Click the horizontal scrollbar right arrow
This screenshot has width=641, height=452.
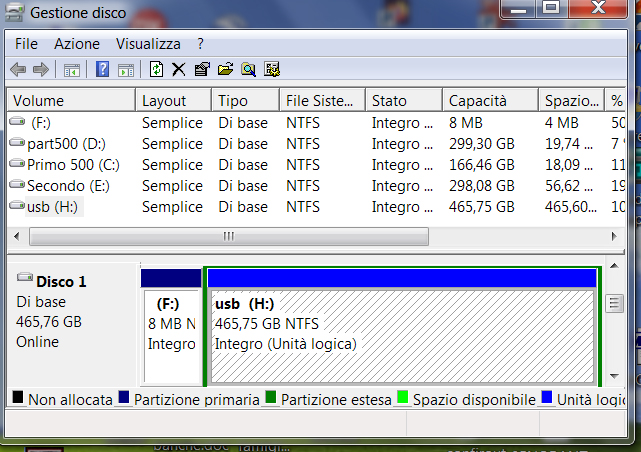(x=614, y=236)
